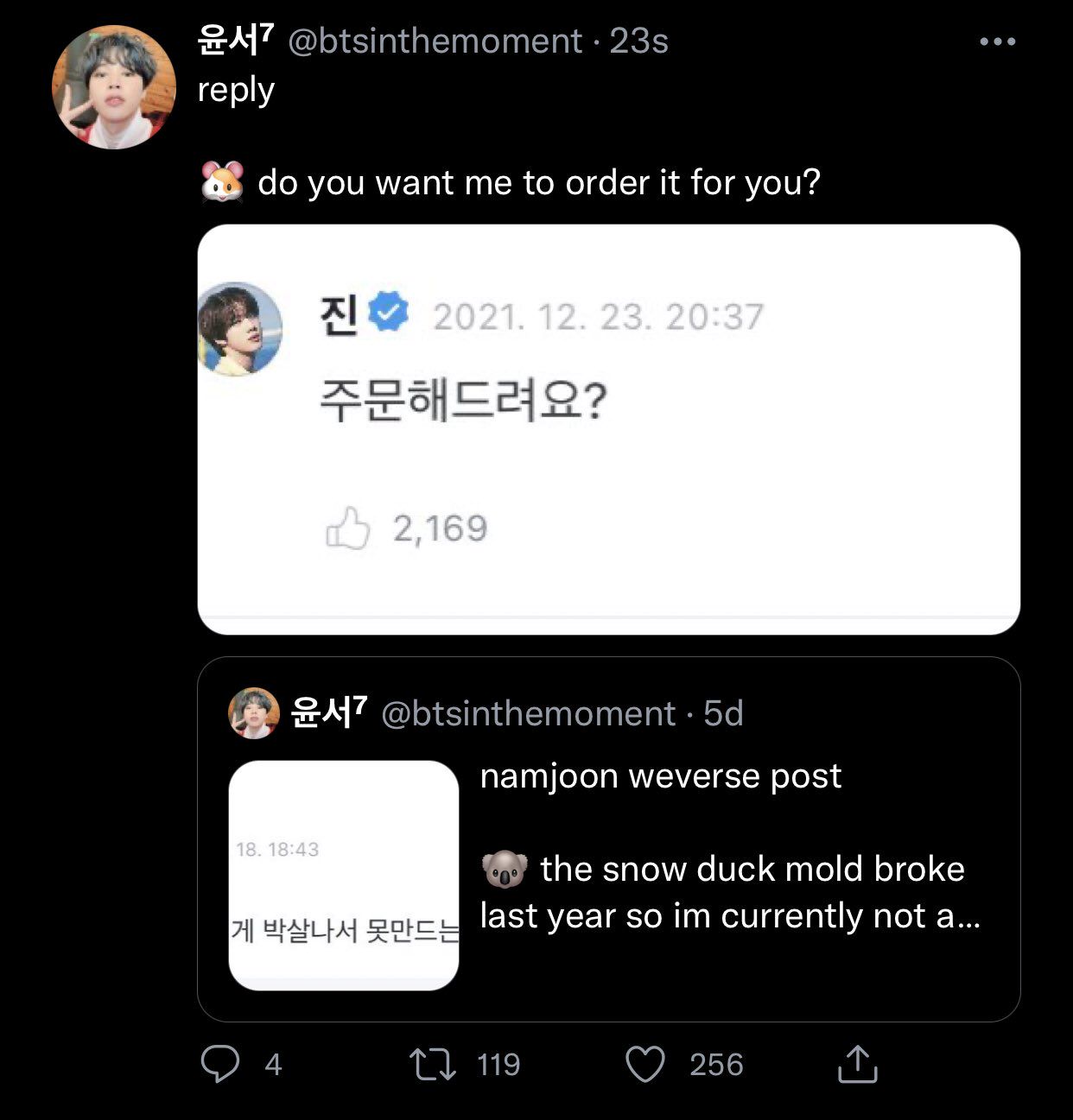Click the retweet count 119
This screenshot has width=1073, height=1120.
pyautogui.click(x=498, y=1065)
